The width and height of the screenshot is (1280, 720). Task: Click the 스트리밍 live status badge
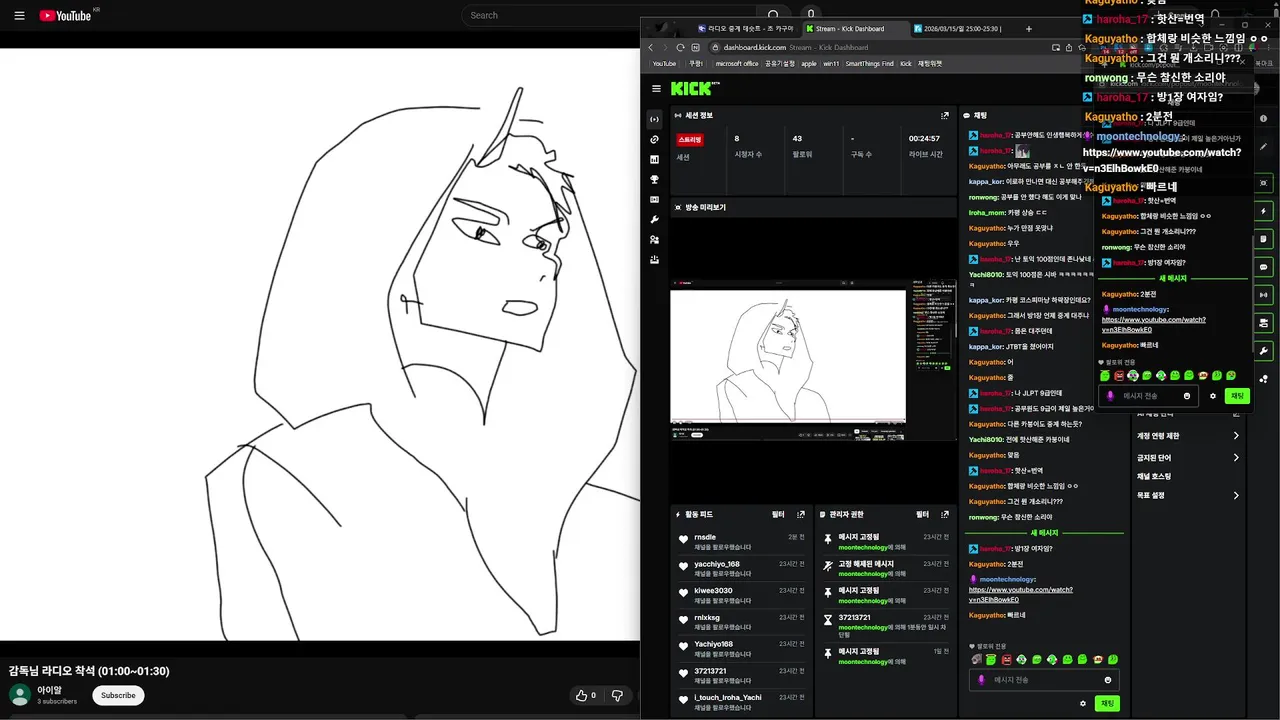tap(690, 140)
